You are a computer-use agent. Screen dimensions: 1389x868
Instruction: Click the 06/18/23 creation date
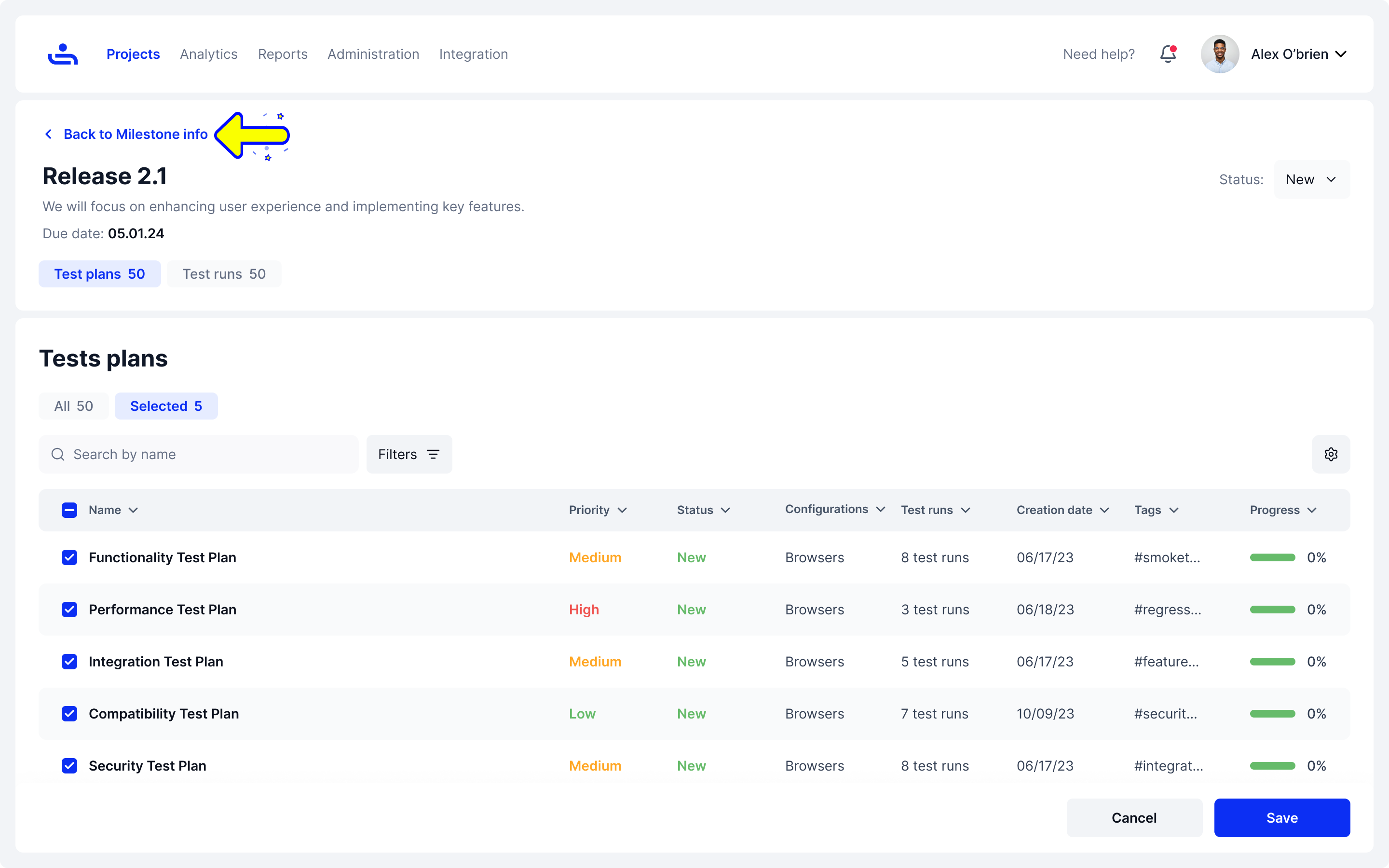point(1045,609)
